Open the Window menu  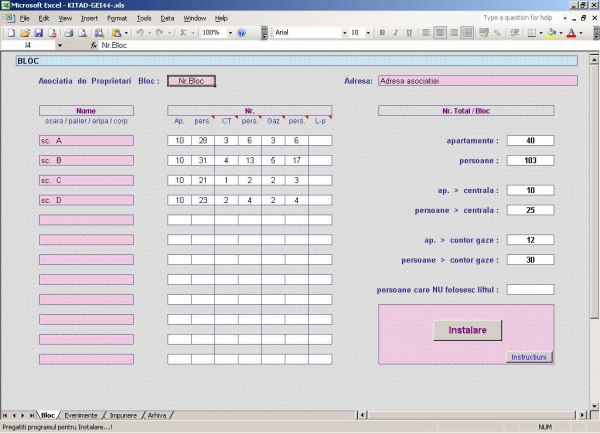195,18
